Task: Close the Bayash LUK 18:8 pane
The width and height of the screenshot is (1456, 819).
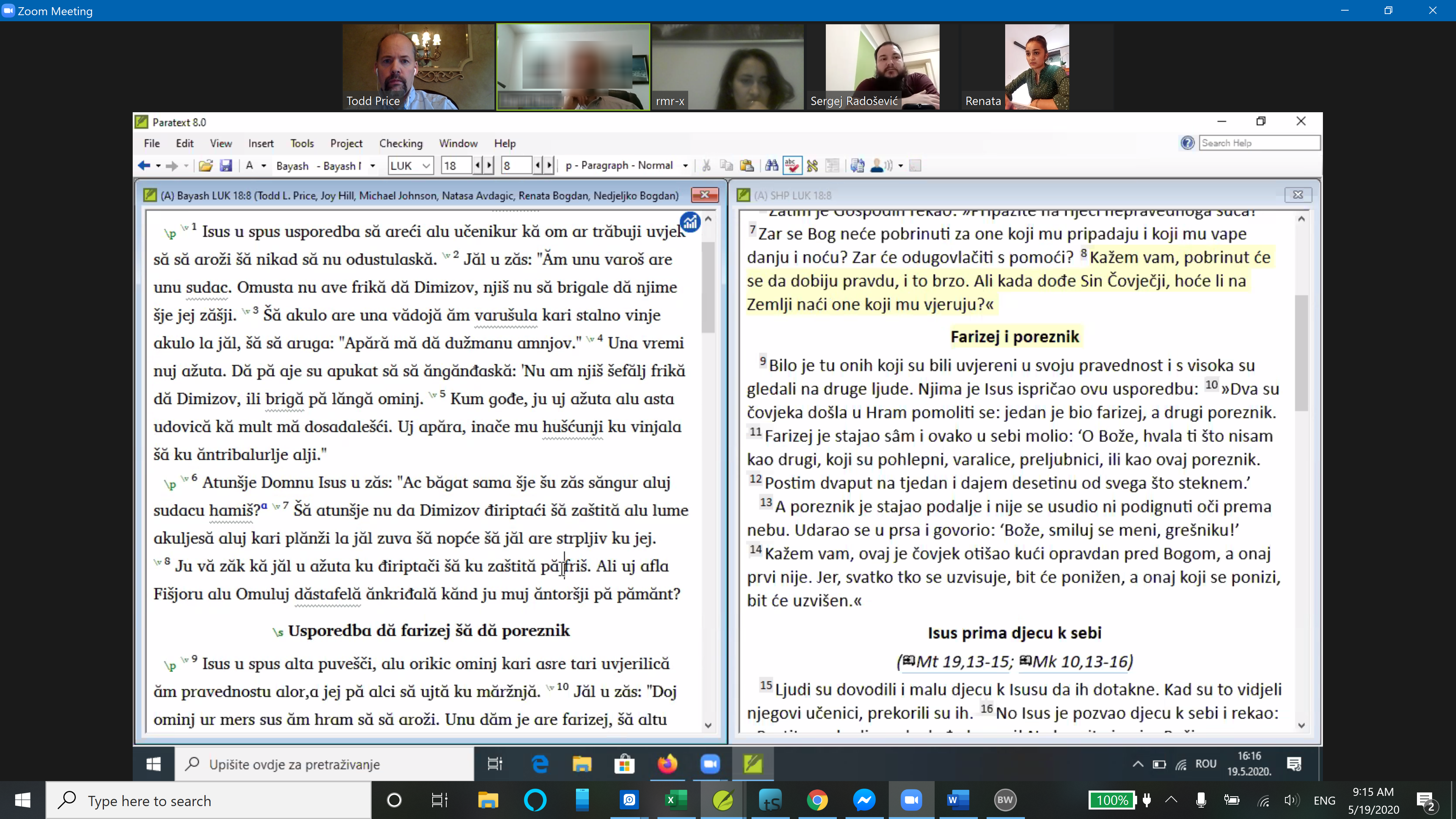Action: 705,195
